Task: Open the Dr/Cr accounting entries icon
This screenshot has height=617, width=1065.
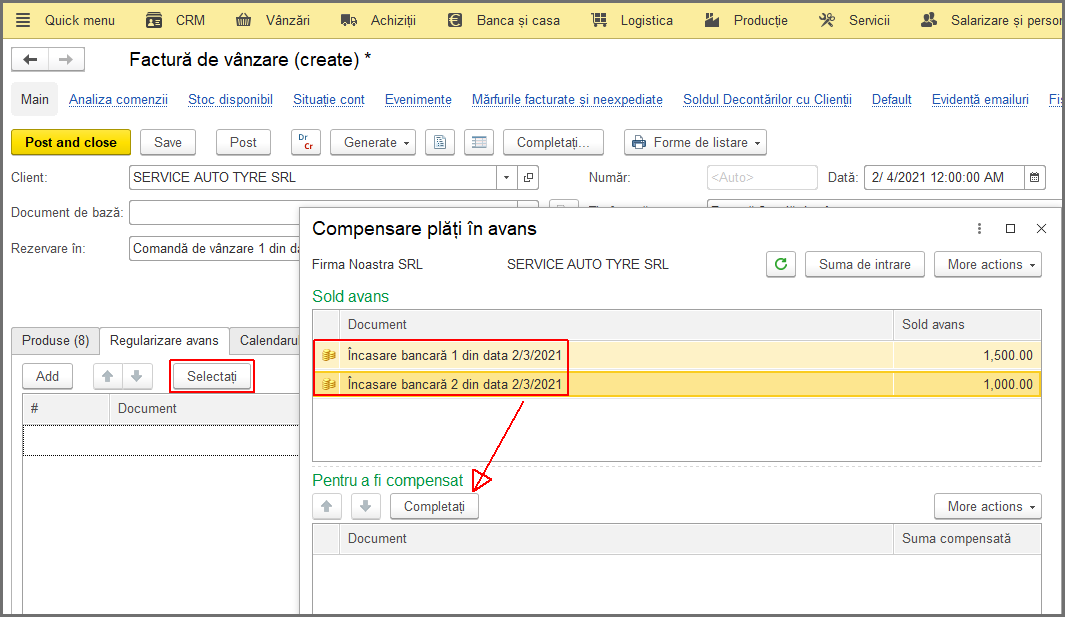Action: [x=306, y=142]
